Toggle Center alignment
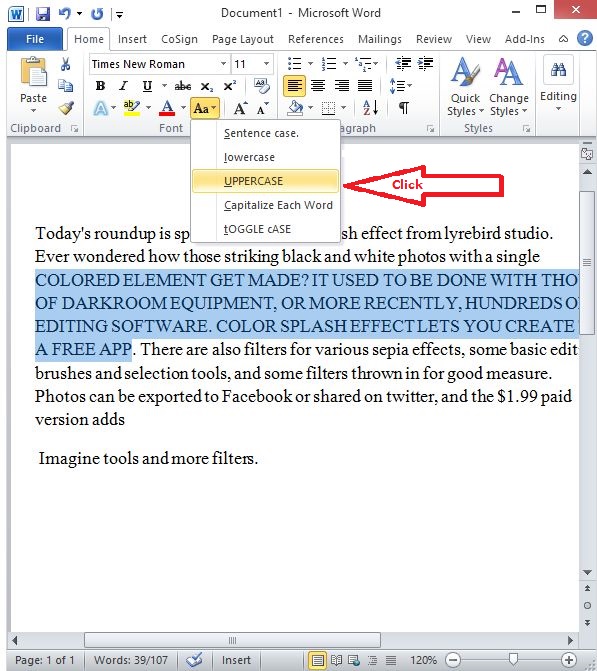Image resolution: width=597 pixels, height=671 pixels. pos(318,86)
